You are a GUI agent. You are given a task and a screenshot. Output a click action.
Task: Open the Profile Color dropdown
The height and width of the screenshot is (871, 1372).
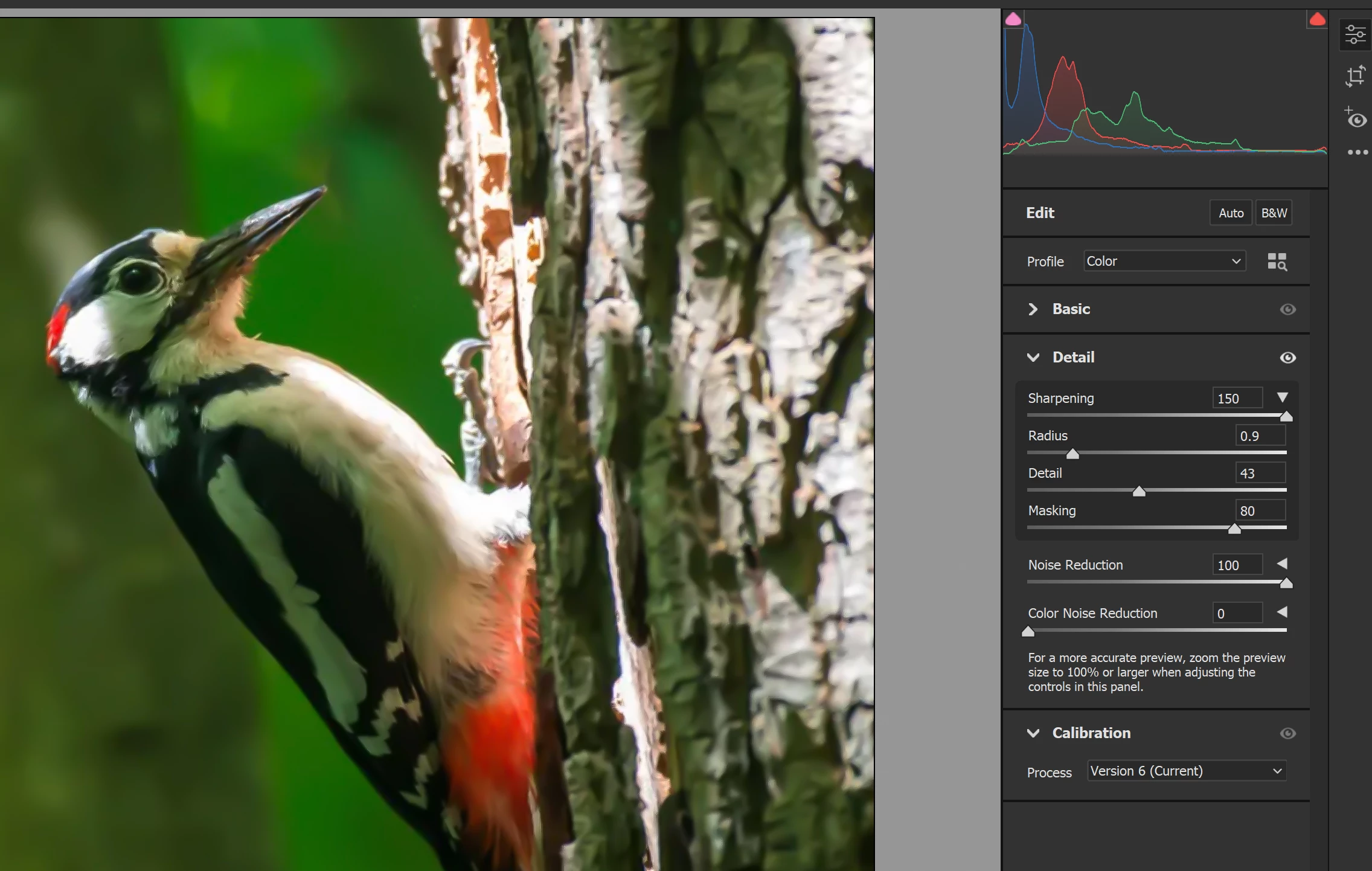pos(1164,261)
